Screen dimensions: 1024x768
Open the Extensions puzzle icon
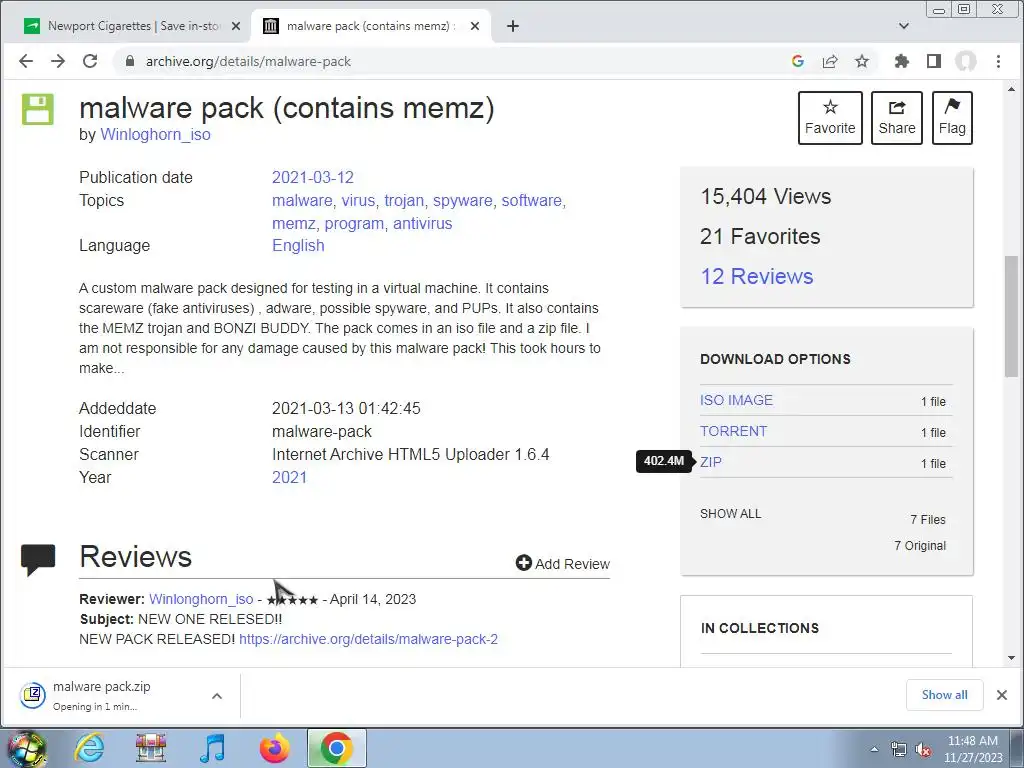(902, 61)
